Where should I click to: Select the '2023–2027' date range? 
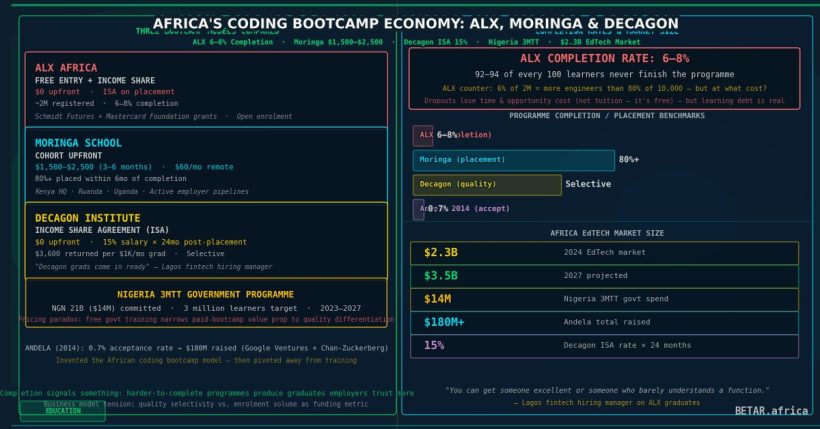tap(340, 309)
